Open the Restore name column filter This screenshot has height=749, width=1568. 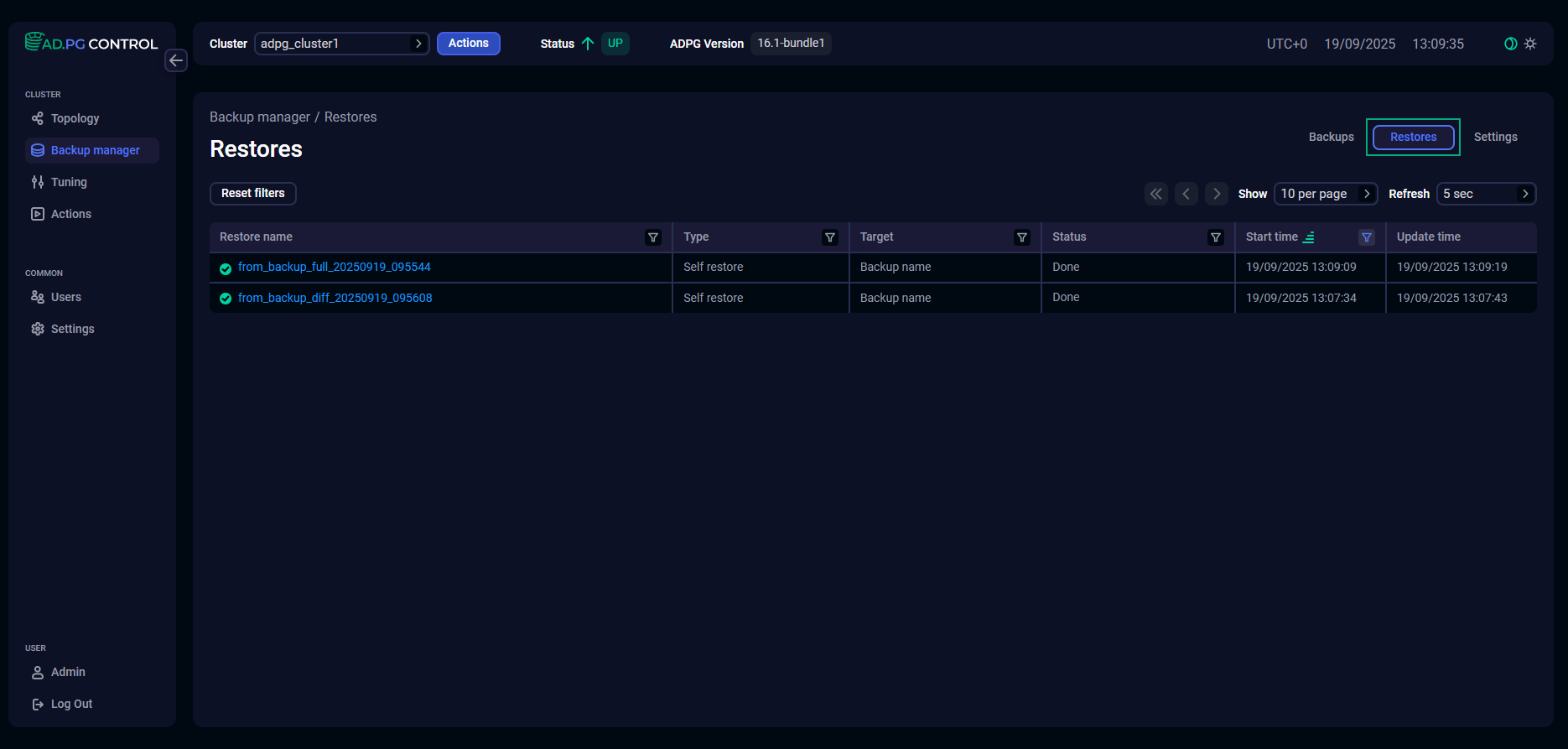(x=653, y=237)
